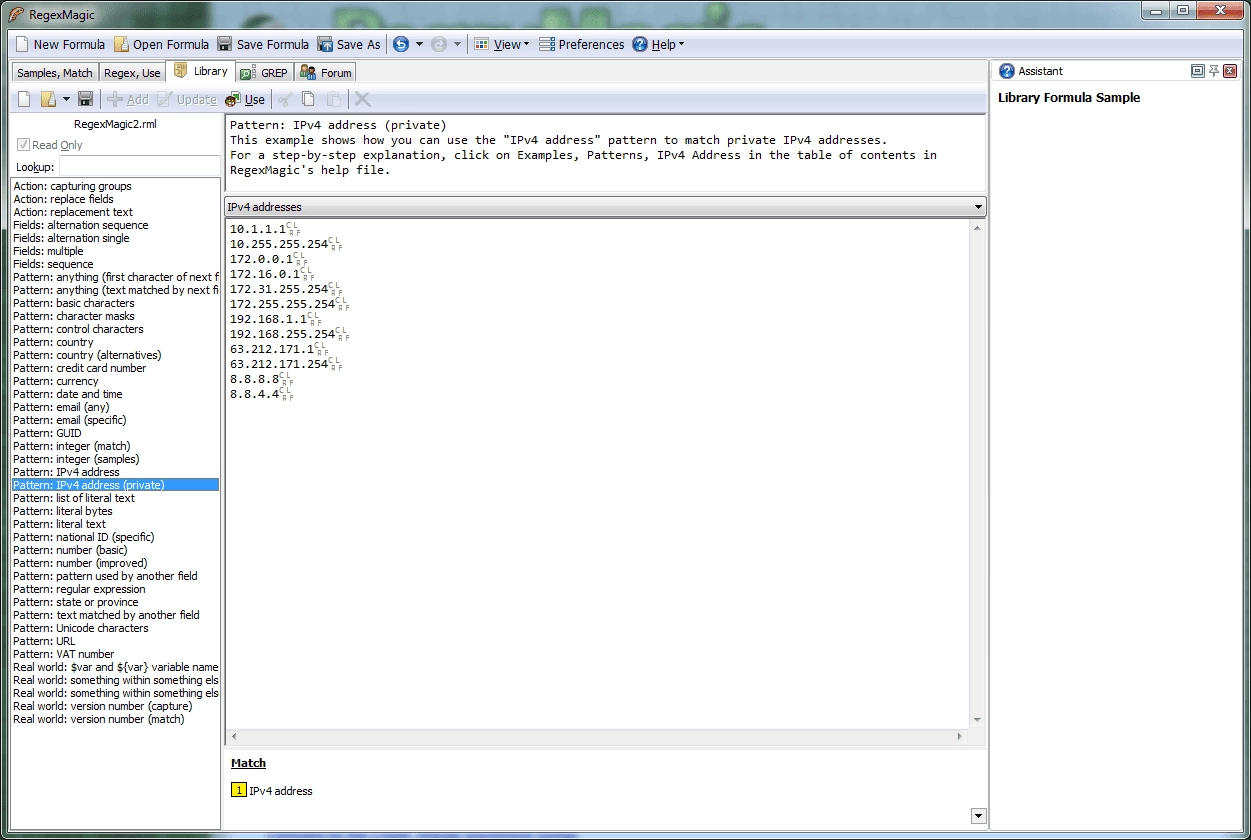Switch to the Regex, Use tab
This screenshot has width=1251, height=840.
click(x=132, y=73)
